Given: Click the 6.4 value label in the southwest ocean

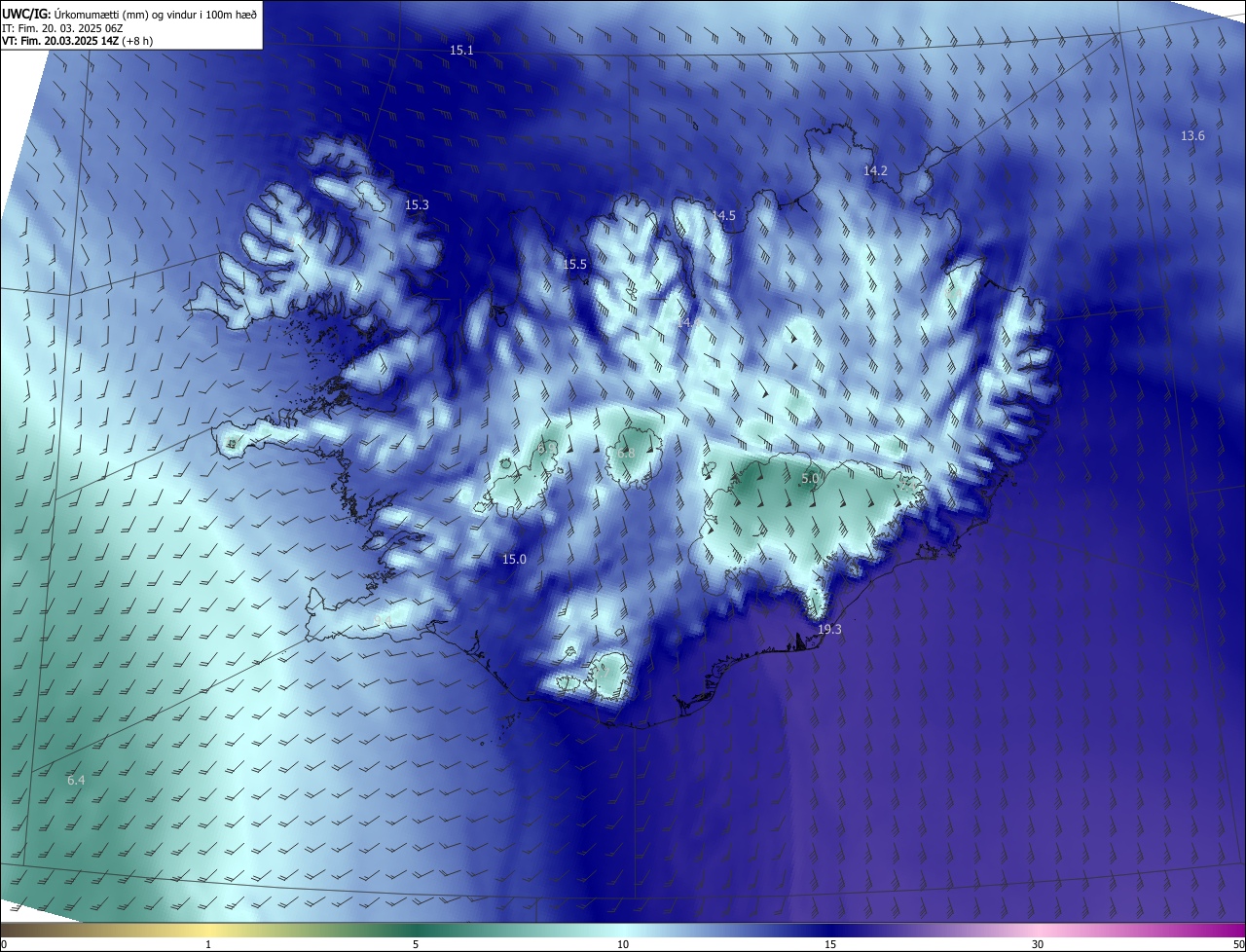Looking at the screenshot, I should [76, 781].
